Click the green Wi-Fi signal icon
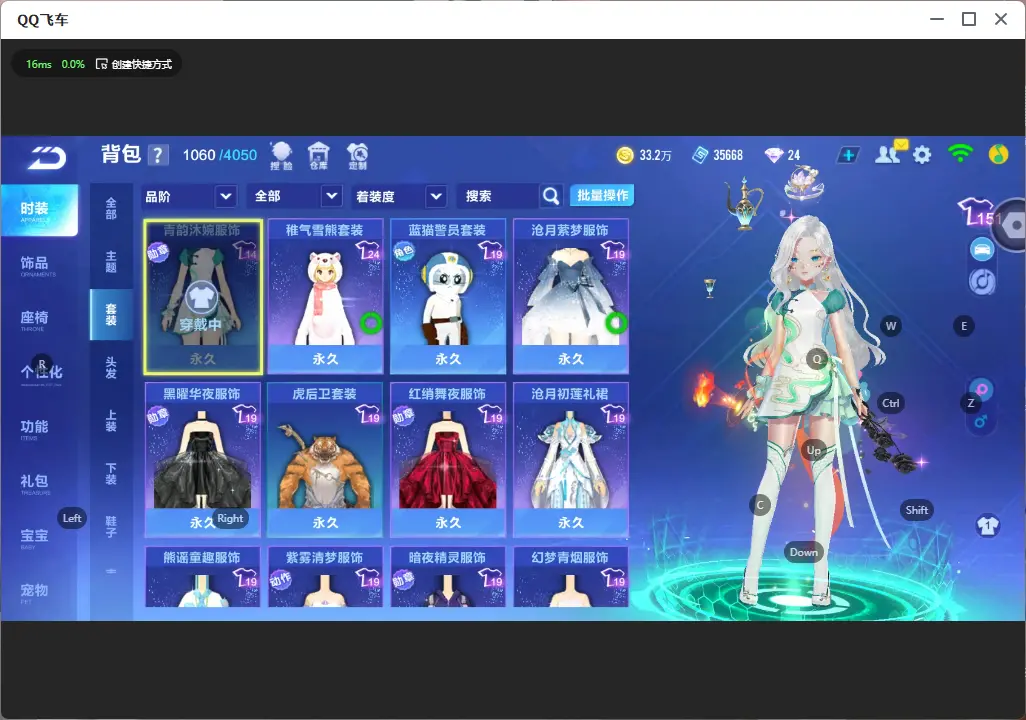The image size is (1026, 720). click(960, 154)
